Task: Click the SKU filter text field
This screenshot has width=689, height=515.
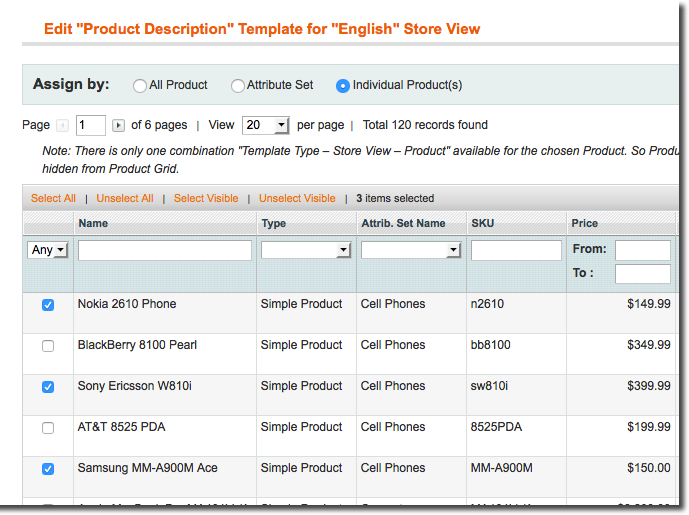Action: (x=516, y=250)
